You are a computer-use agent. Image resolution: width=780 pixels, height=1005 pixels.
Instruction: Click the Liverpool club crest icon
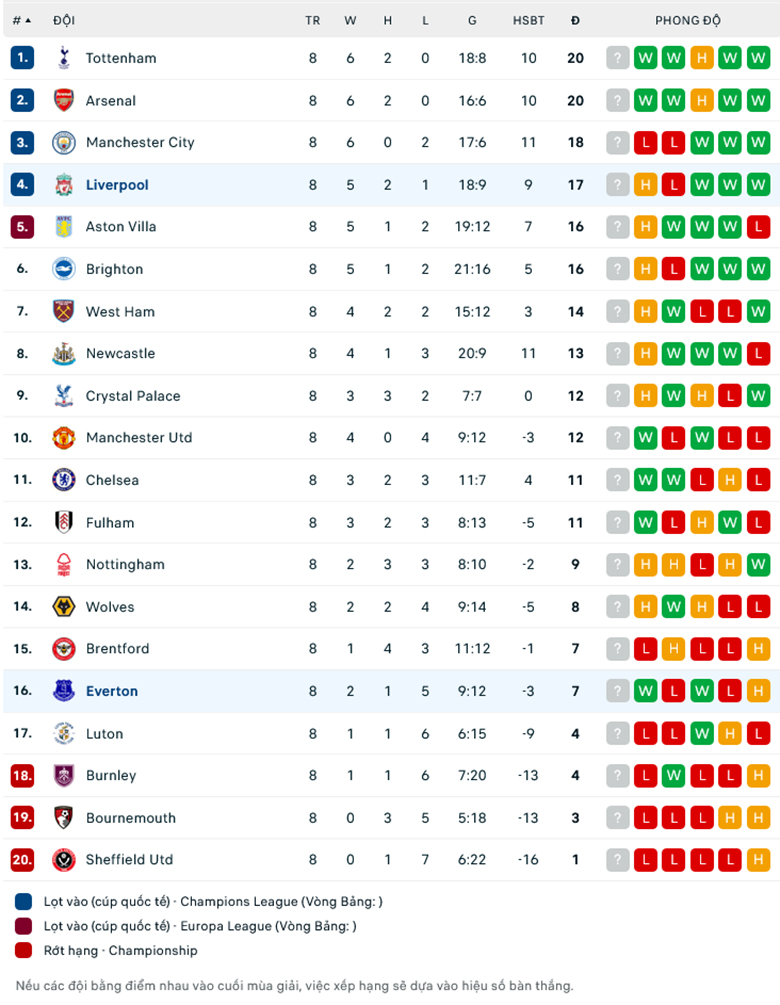pos(64,185)
